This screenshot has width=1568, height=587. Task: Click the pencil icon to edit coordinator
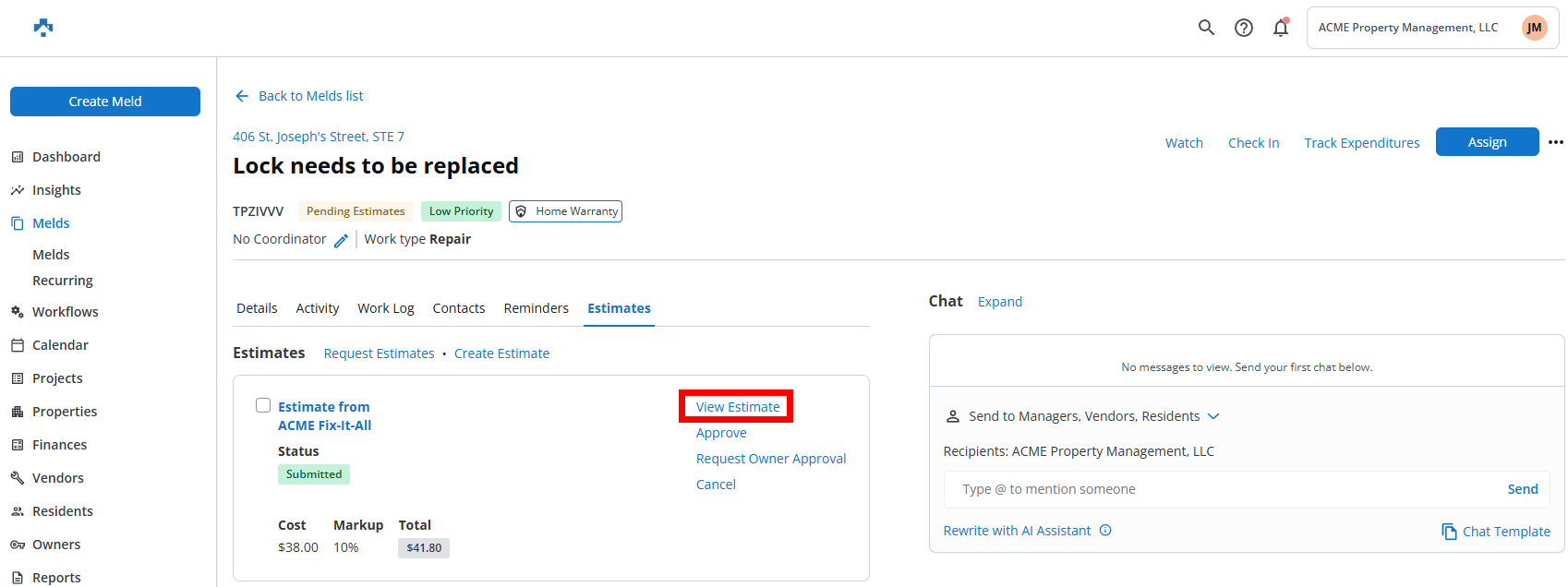(x=341, y=240)
